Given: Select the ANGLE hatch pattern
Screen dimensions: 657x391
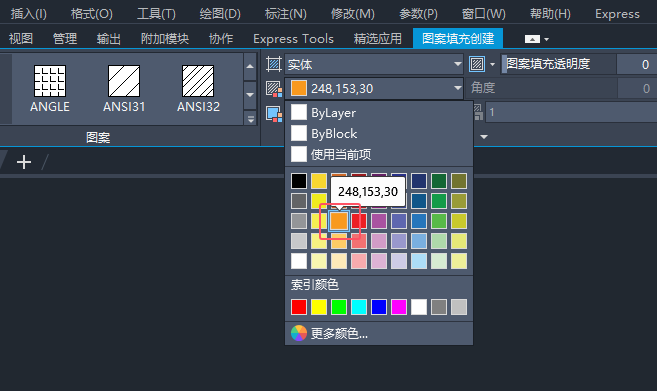Looking at the screenshot, I should (x=50, y=88).
